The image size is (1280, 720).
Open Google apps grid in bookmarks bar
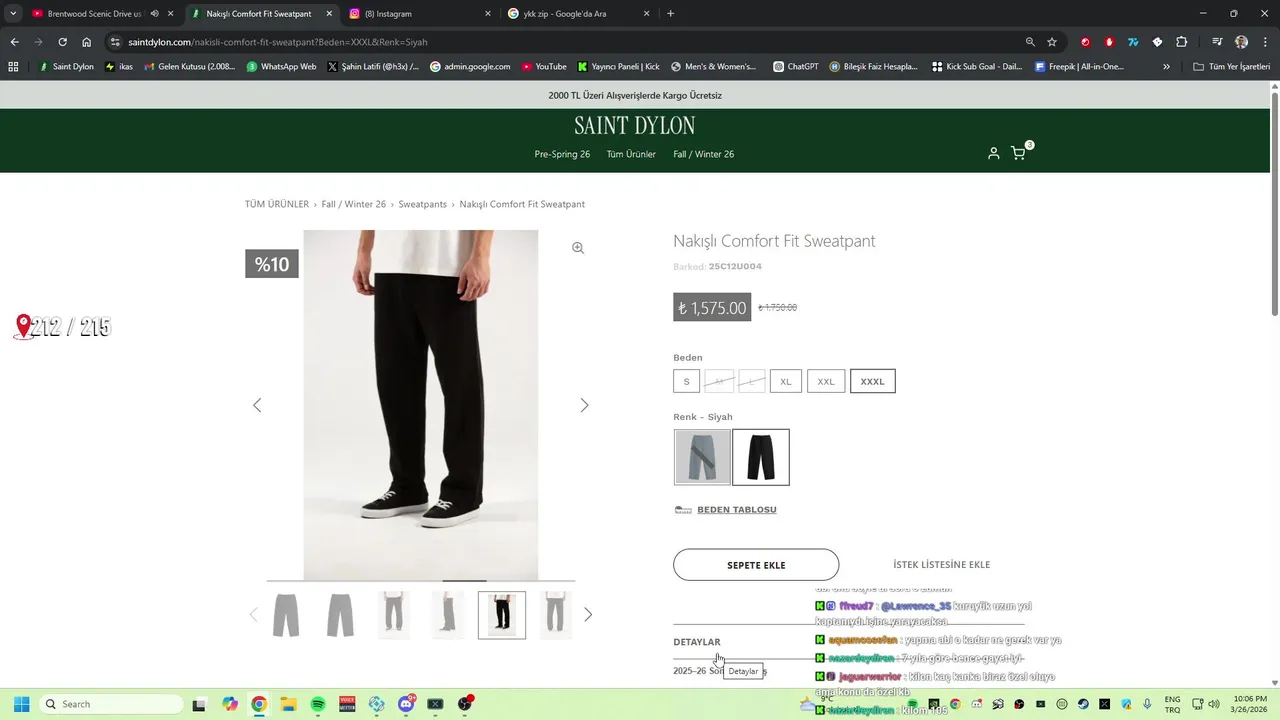coord(13,67)
